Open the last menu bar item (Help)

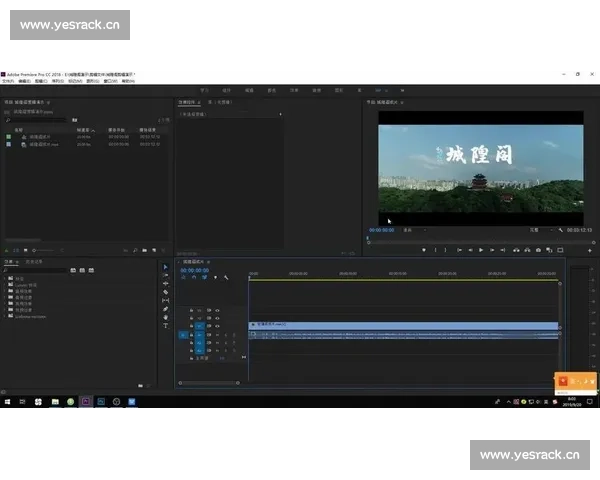(x=128, y=81)
